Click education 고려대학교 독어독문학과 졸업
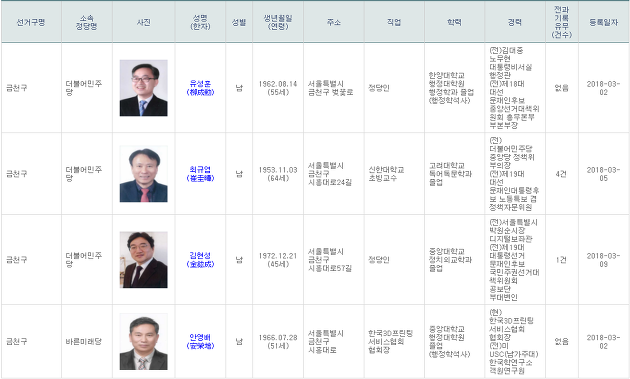 [x=450, y=174]
